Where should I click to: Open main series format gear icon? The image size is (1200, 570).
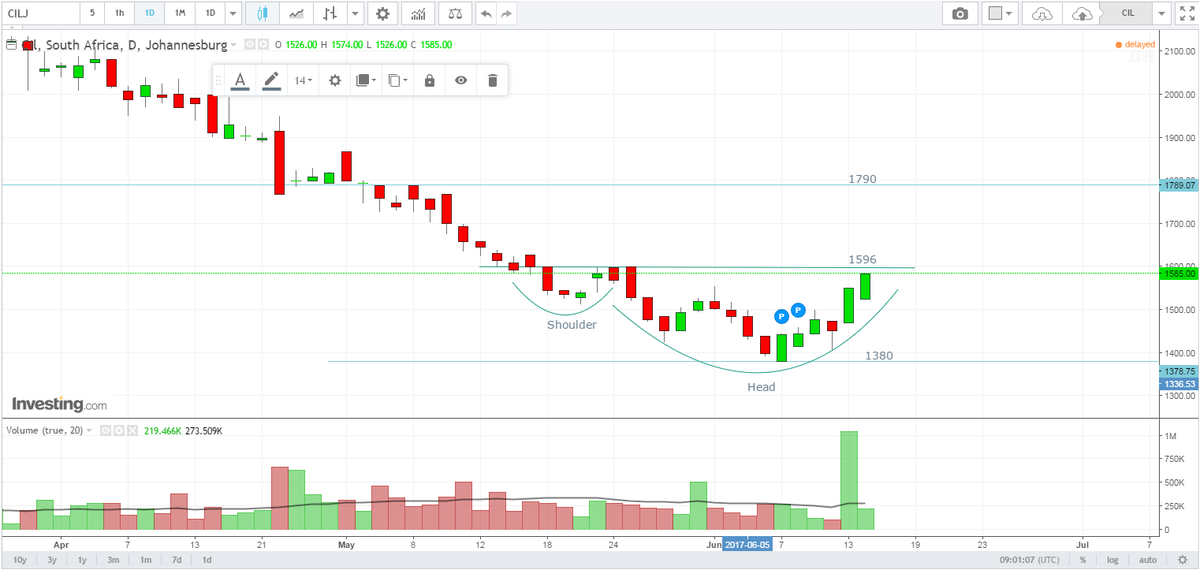pos(264,45)
